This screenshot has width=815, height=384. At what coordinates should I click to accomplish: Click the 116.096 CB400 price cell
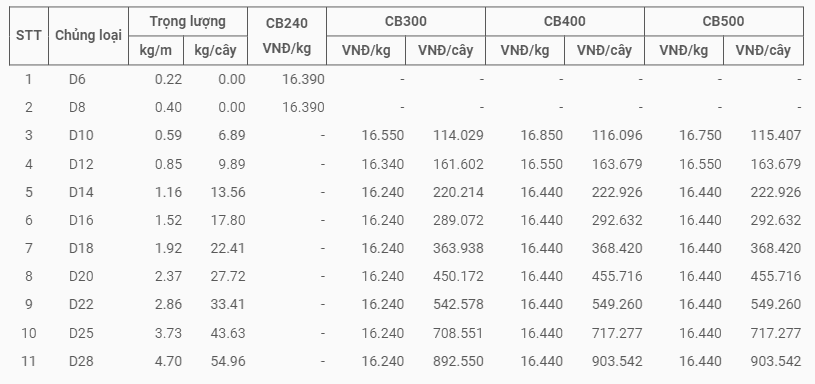tap(617, 136)
